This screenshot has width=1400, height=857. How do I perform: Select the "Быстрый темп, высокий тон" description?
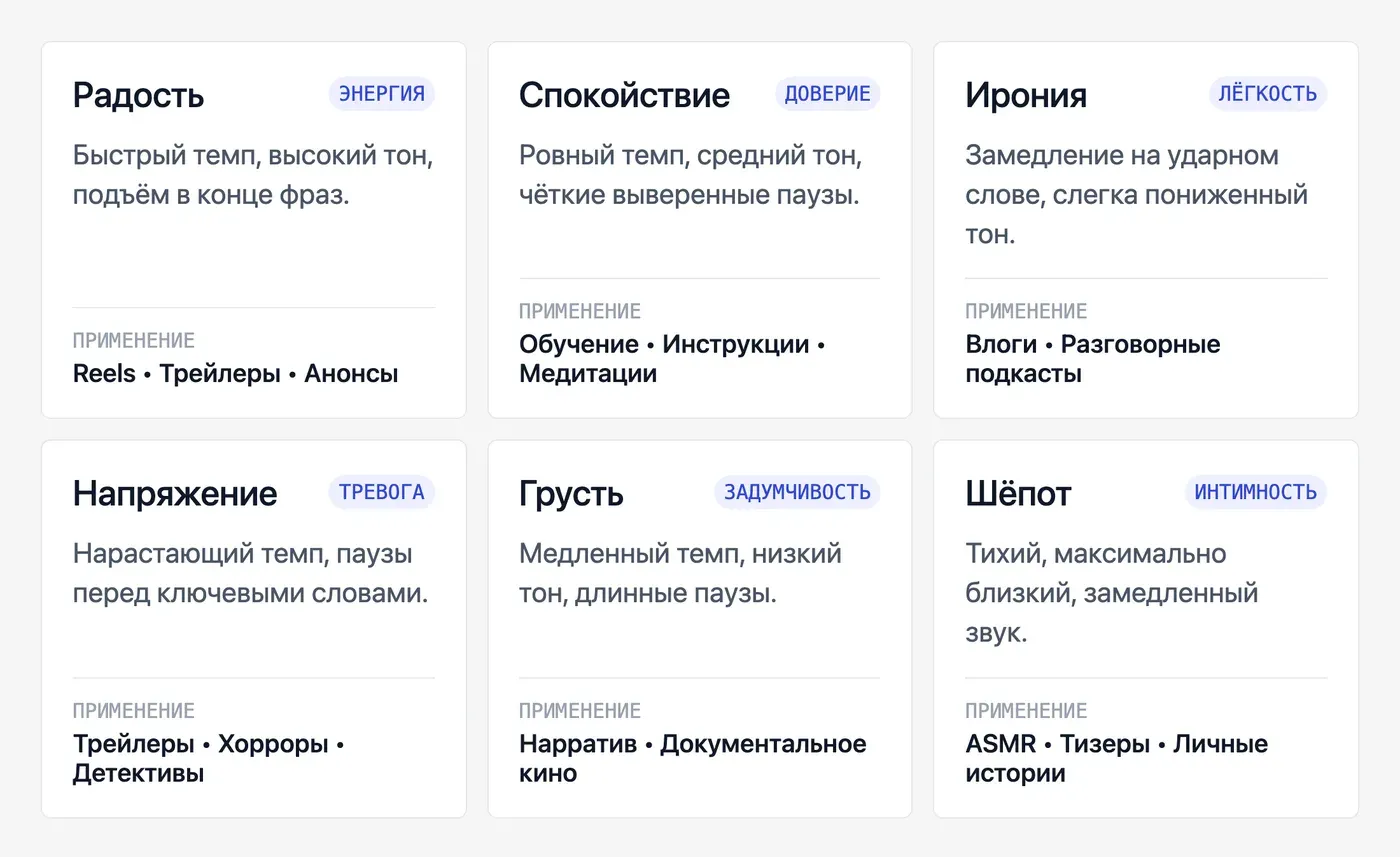(253, 175)
